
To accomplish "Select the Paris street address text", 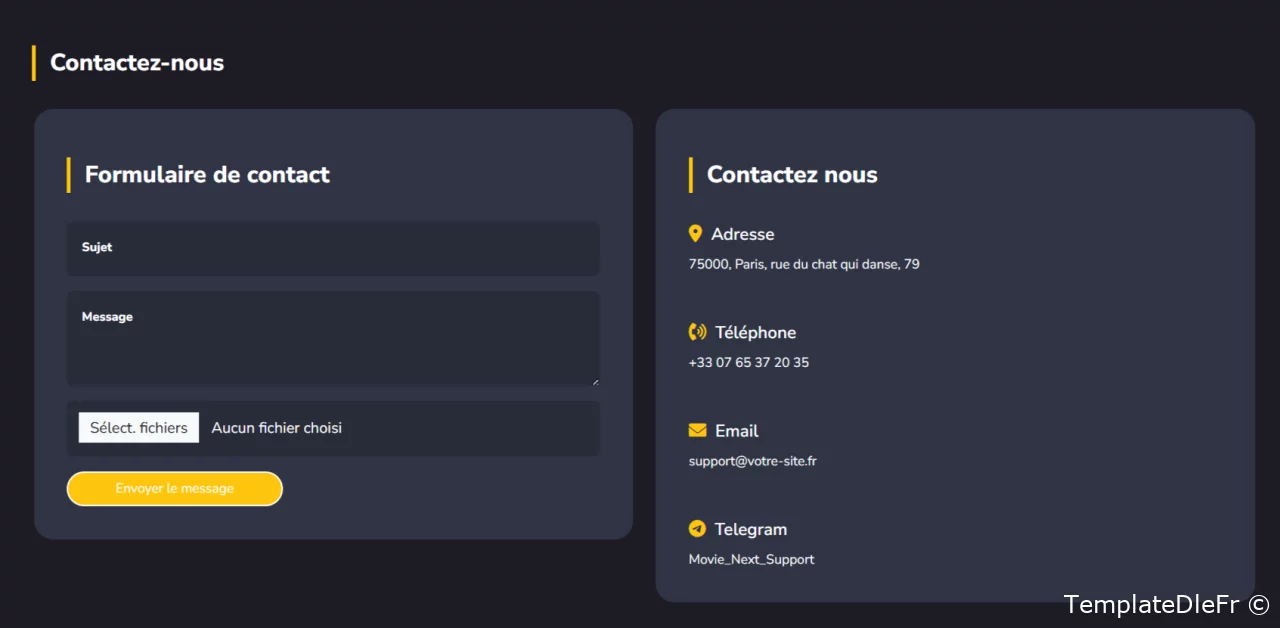I will coord(804,265).
